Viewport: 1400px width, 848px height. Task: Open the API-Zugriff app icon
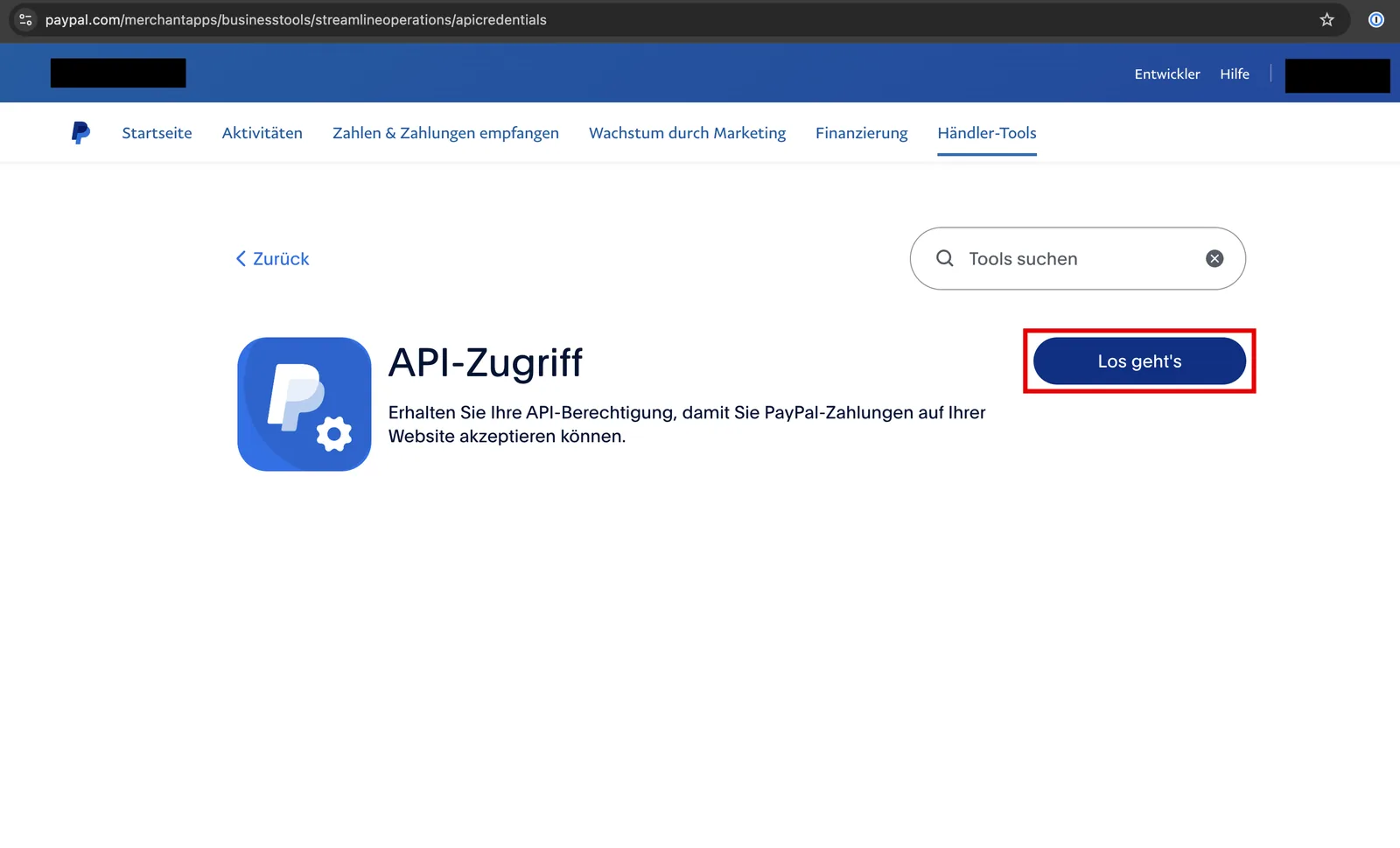[304, 404]
